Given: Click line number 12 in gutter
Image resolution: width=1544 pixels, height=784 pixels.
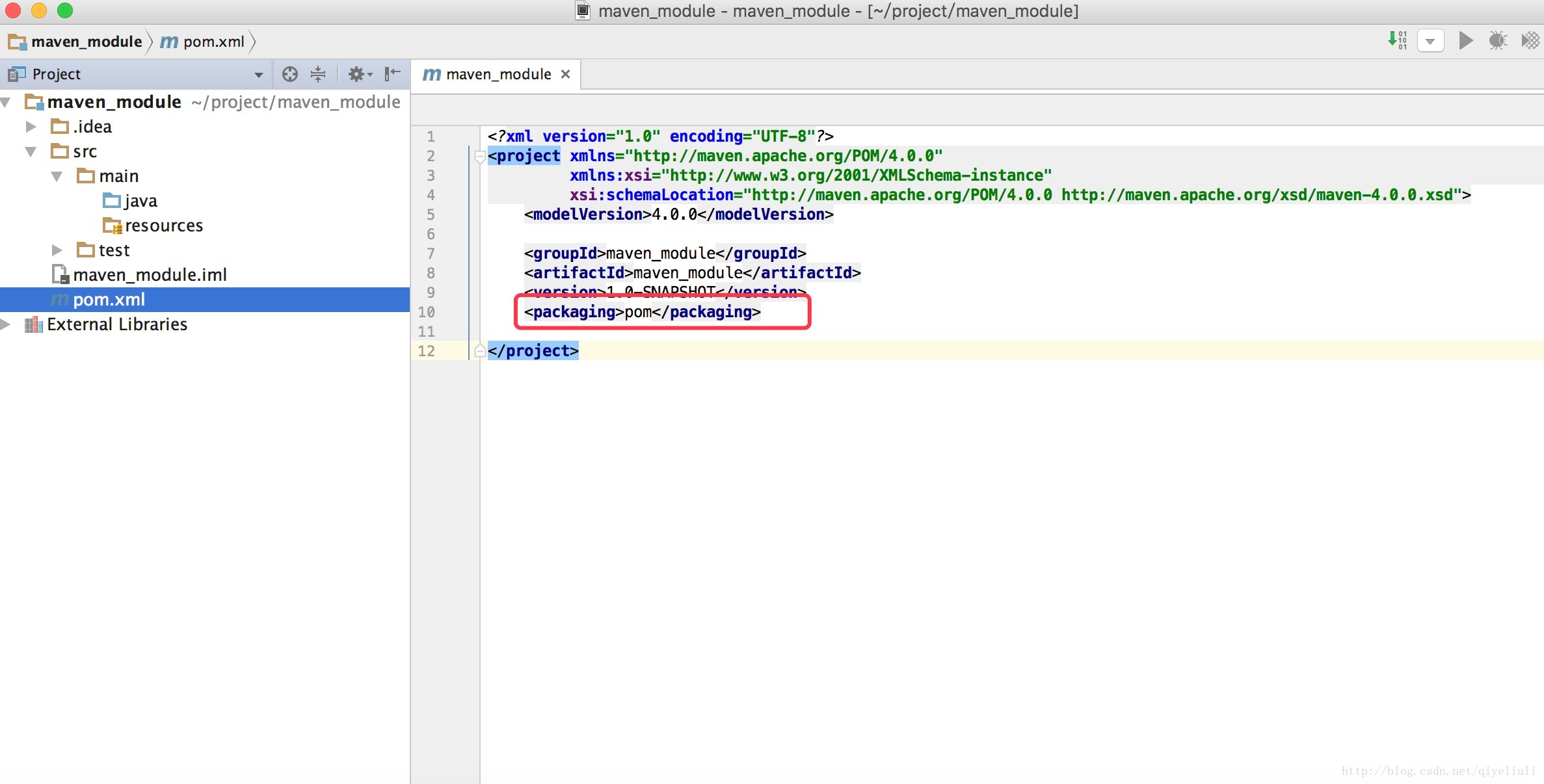Looking at the screenshot, I should (x=426, y=351).
